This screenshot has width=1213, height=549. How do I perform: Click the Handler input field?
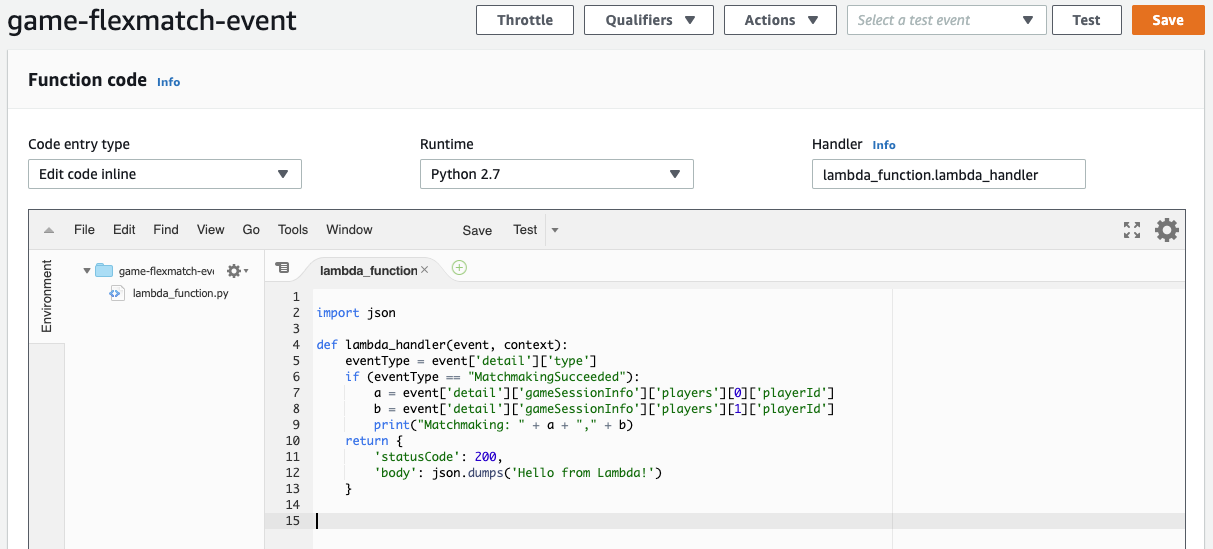click(x=947, y=174)
